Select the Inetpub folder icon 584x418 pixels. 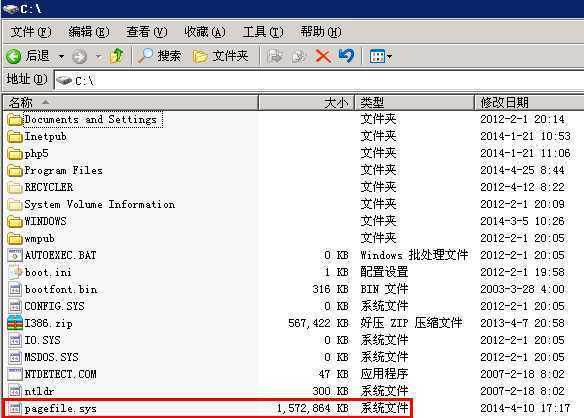click(15, 137)
